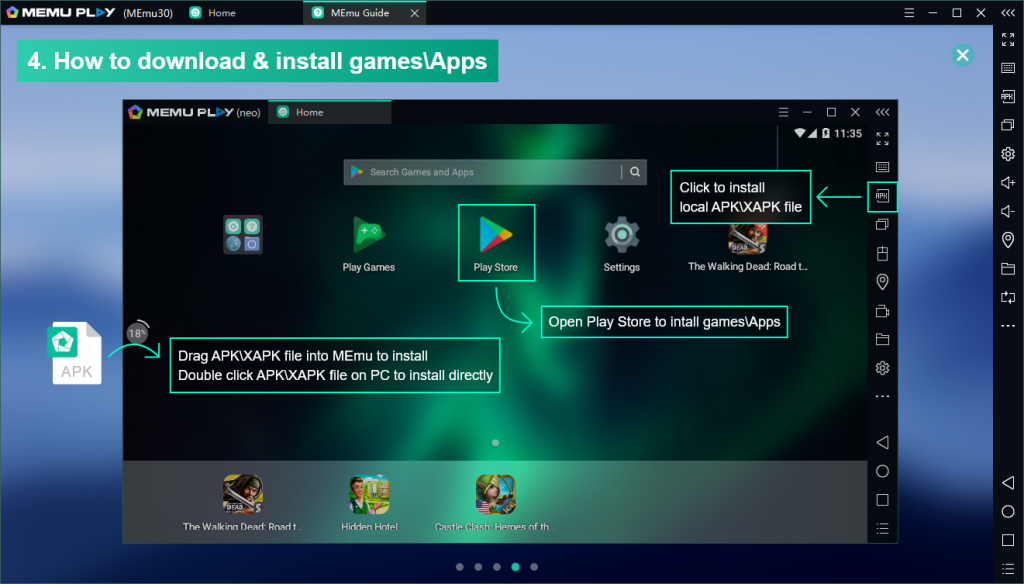Image resolution: width=1024 pixels, height=584 pixels.
Task: Activate the screen rotate sidebar icon
Action: tap(1008, 296)
